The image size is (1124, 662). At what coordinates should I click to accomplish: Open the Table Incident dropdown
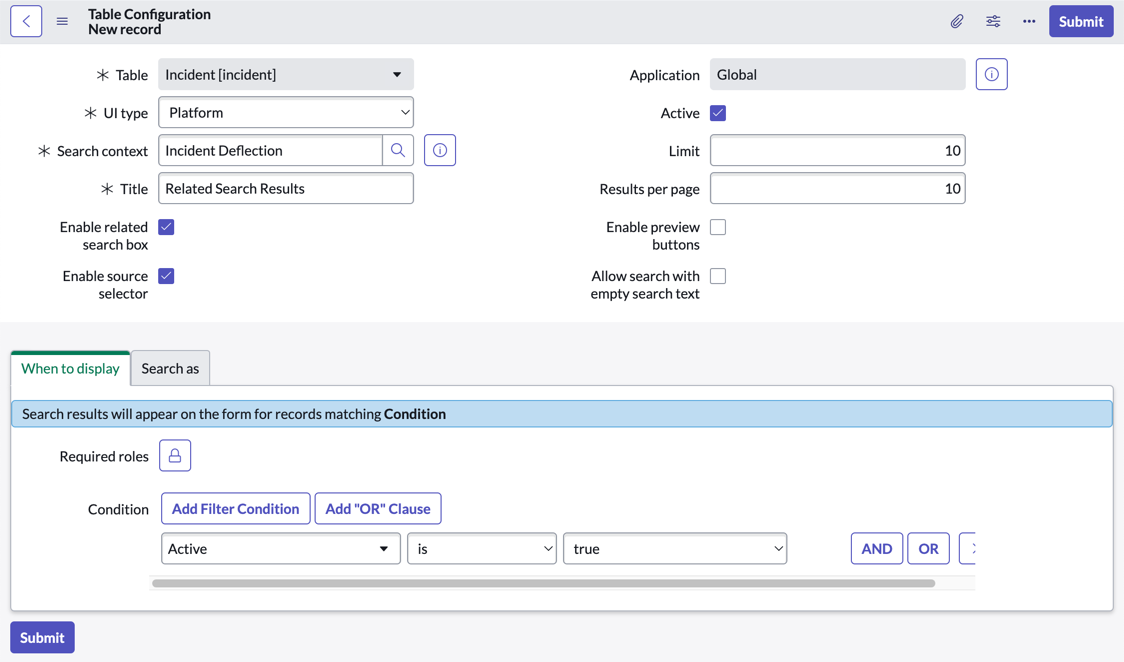(286, 75)
